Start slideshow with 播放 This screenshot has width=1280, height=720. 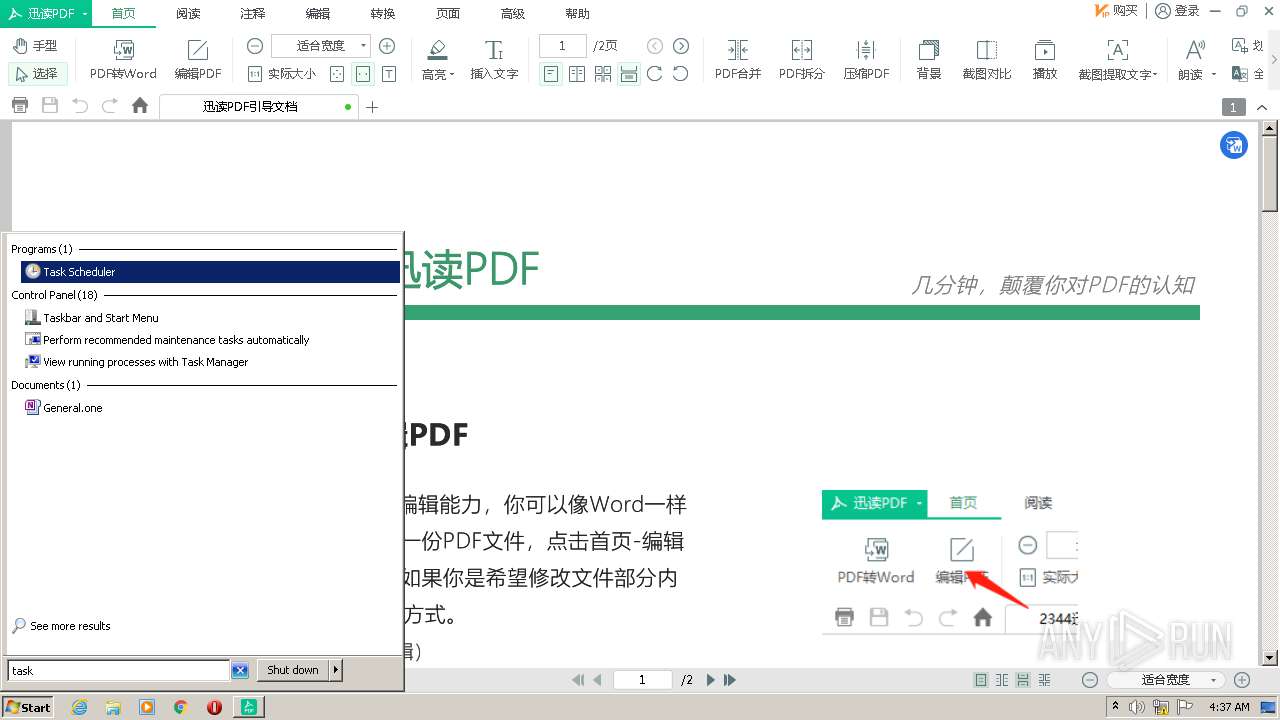point(1045,60)
